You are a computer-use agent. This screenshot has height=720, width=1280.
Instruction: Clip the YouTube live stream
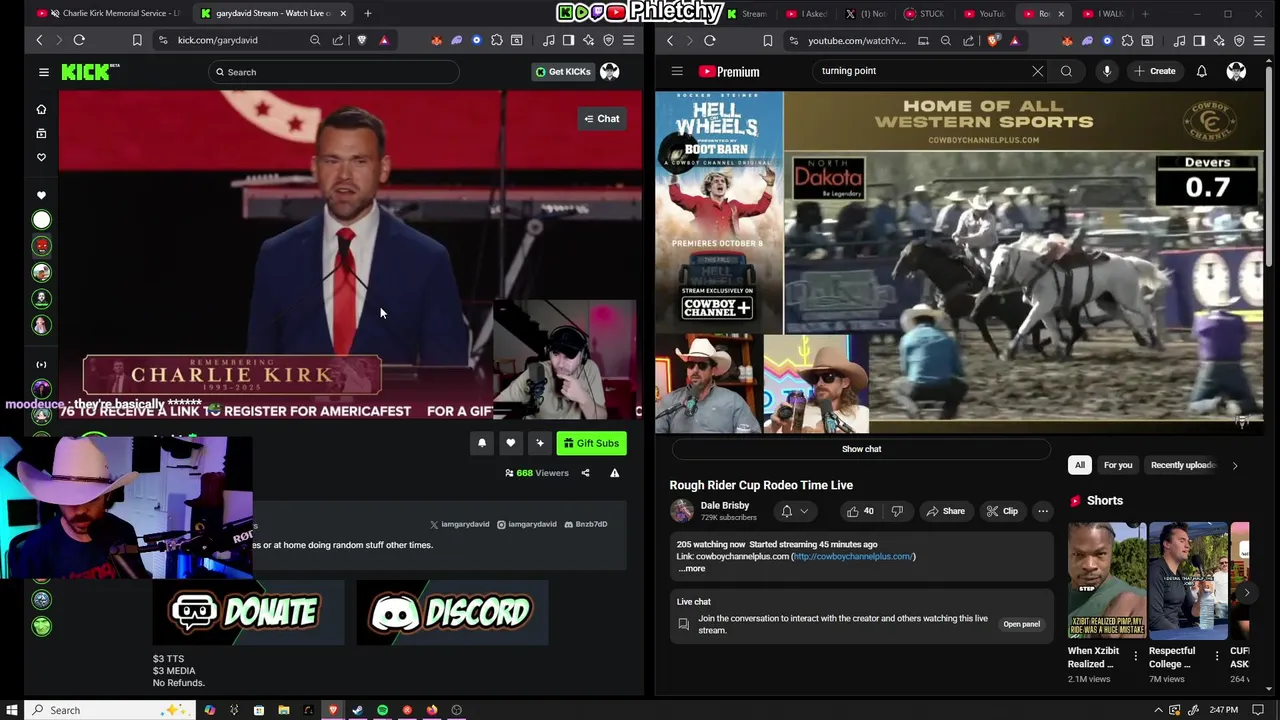click(1001, 511)
